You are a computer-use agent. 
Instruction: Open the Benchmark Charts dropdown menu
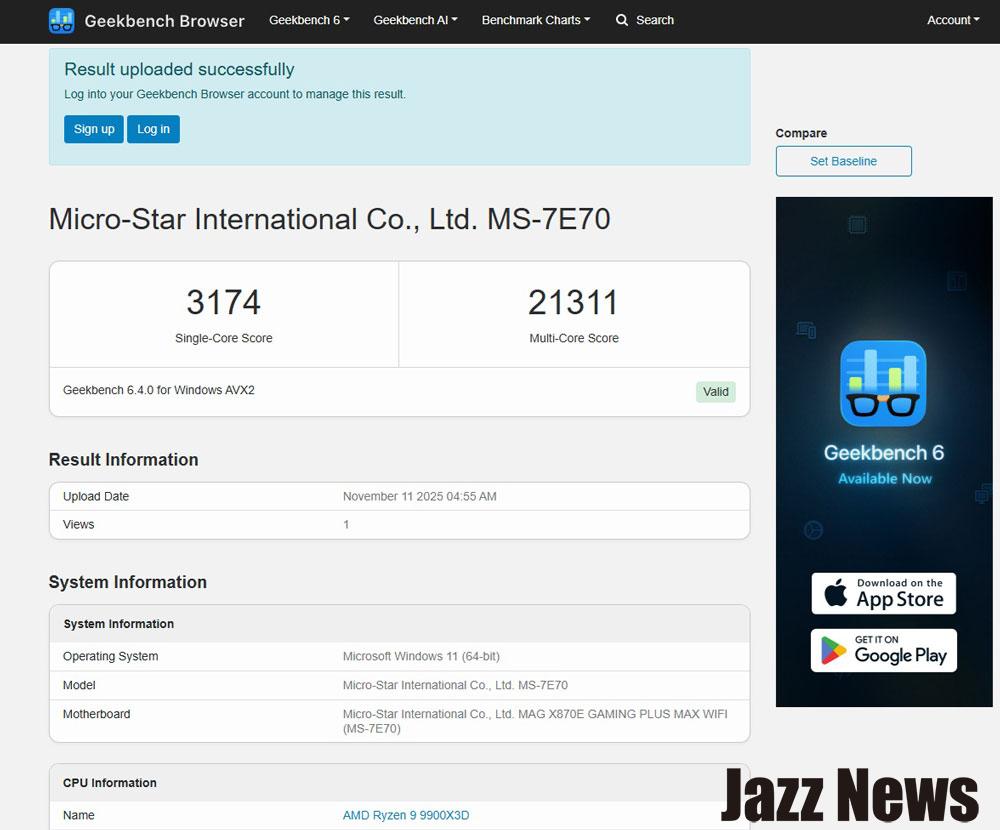click(x=535, y=20)
